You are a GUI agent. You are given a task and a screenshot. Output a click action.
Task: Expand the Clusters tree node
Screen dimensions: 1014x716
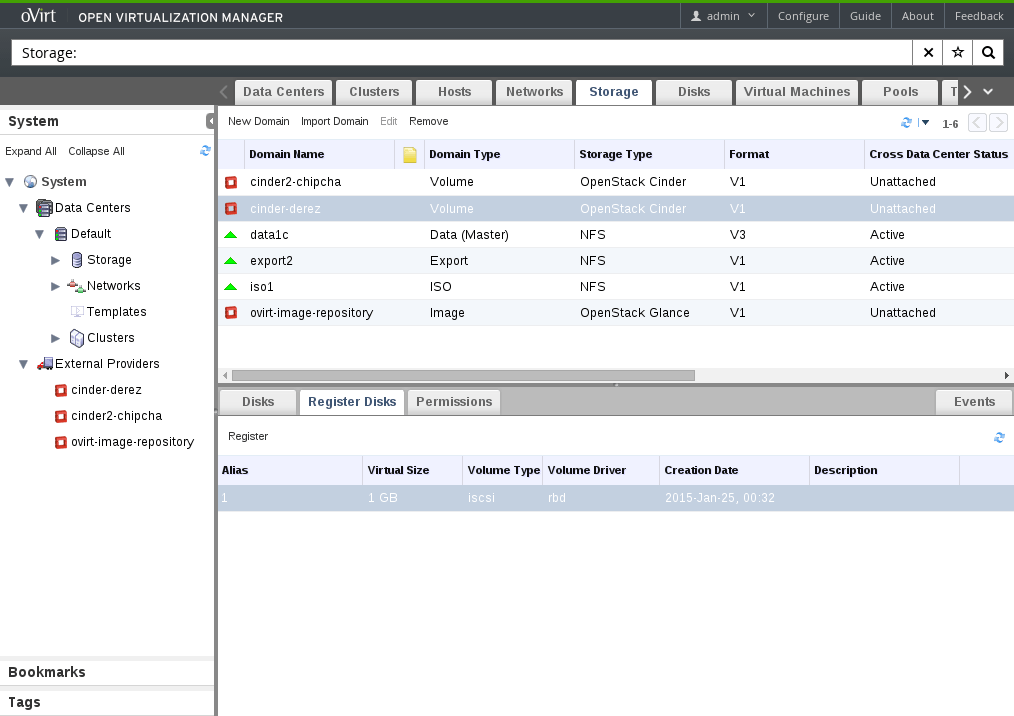click(x=56, y=338)
